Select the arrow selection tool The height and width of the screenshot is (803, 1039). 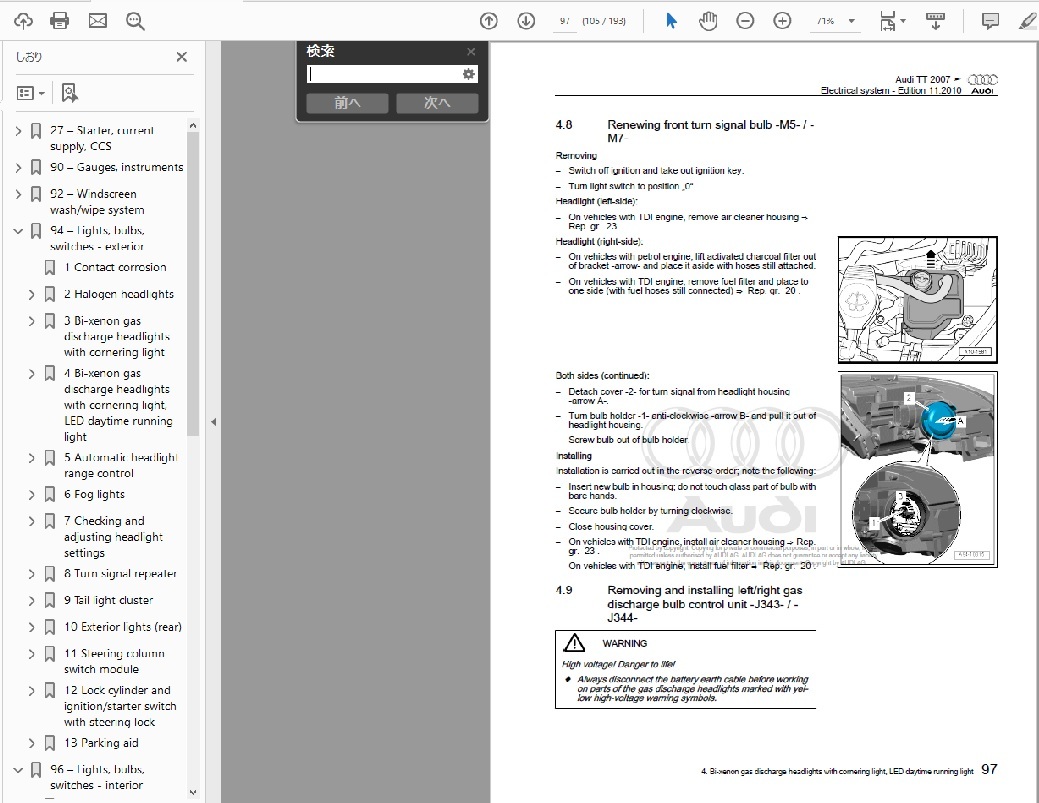tap(671, 20)
